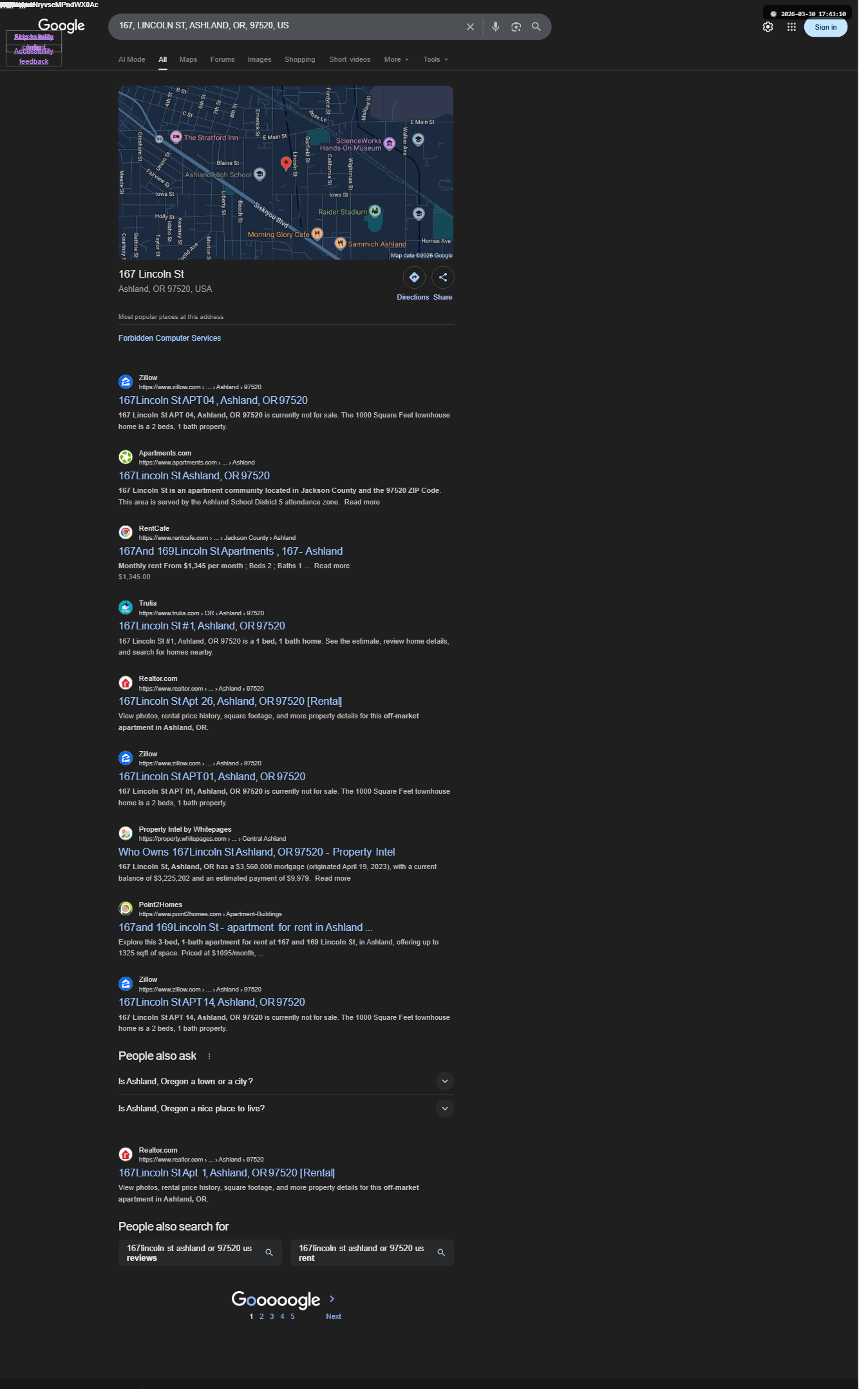
Task: Click the Sign in button
Action: click(826, 27)
